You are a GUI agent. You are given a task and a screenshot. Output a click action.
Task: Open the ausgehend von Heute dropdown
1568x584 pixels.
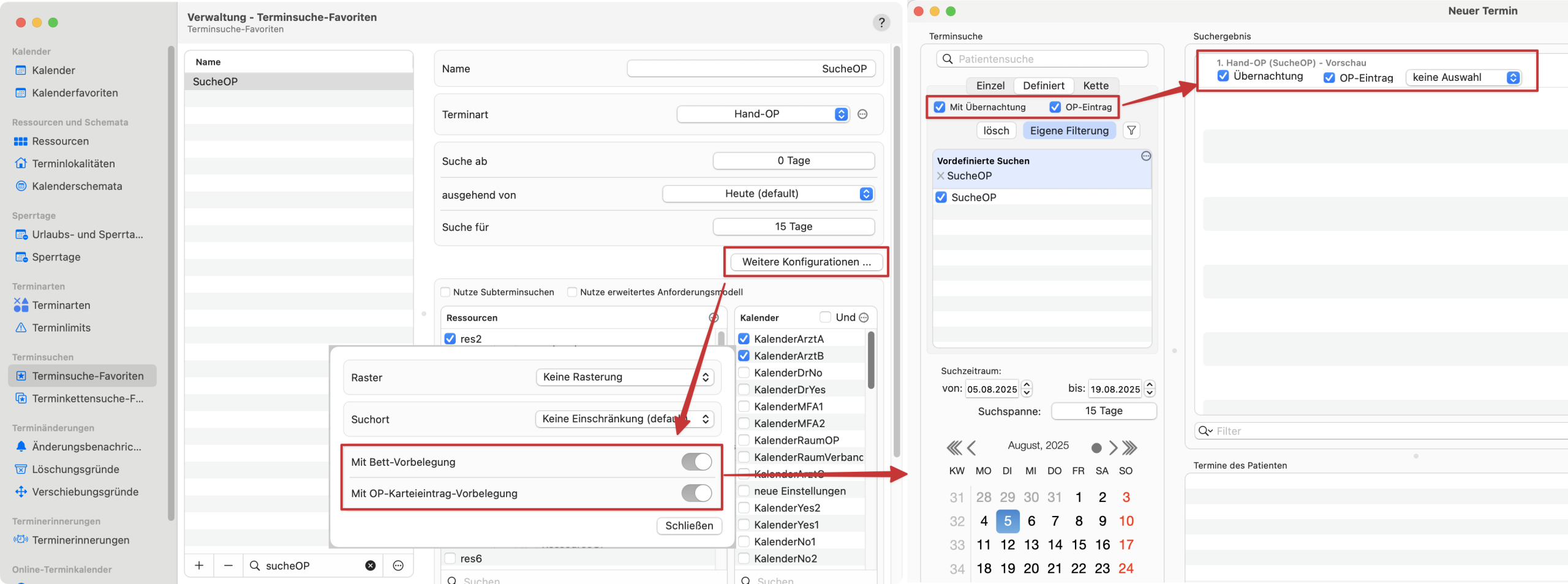point(768,194)
